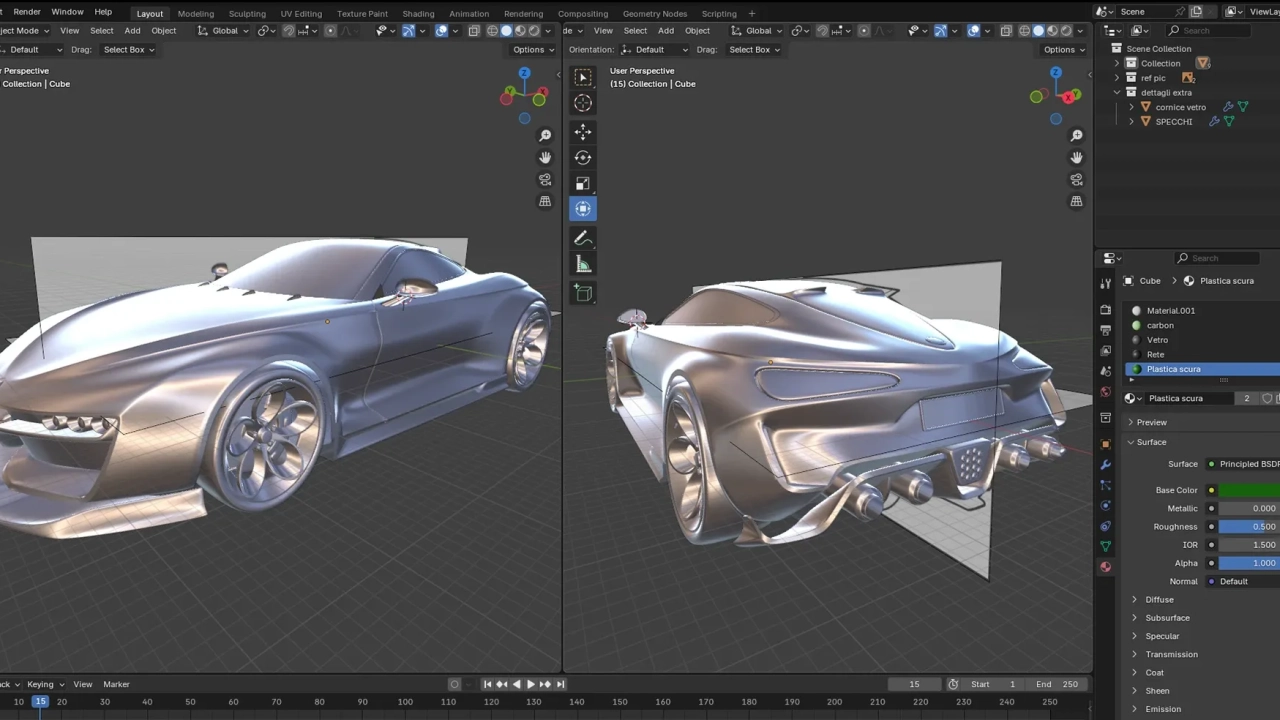Image resolution: width=1280 pixels, height=720 pixels.
Task: Select the Measure ruler tool
Action: [583, 265]
